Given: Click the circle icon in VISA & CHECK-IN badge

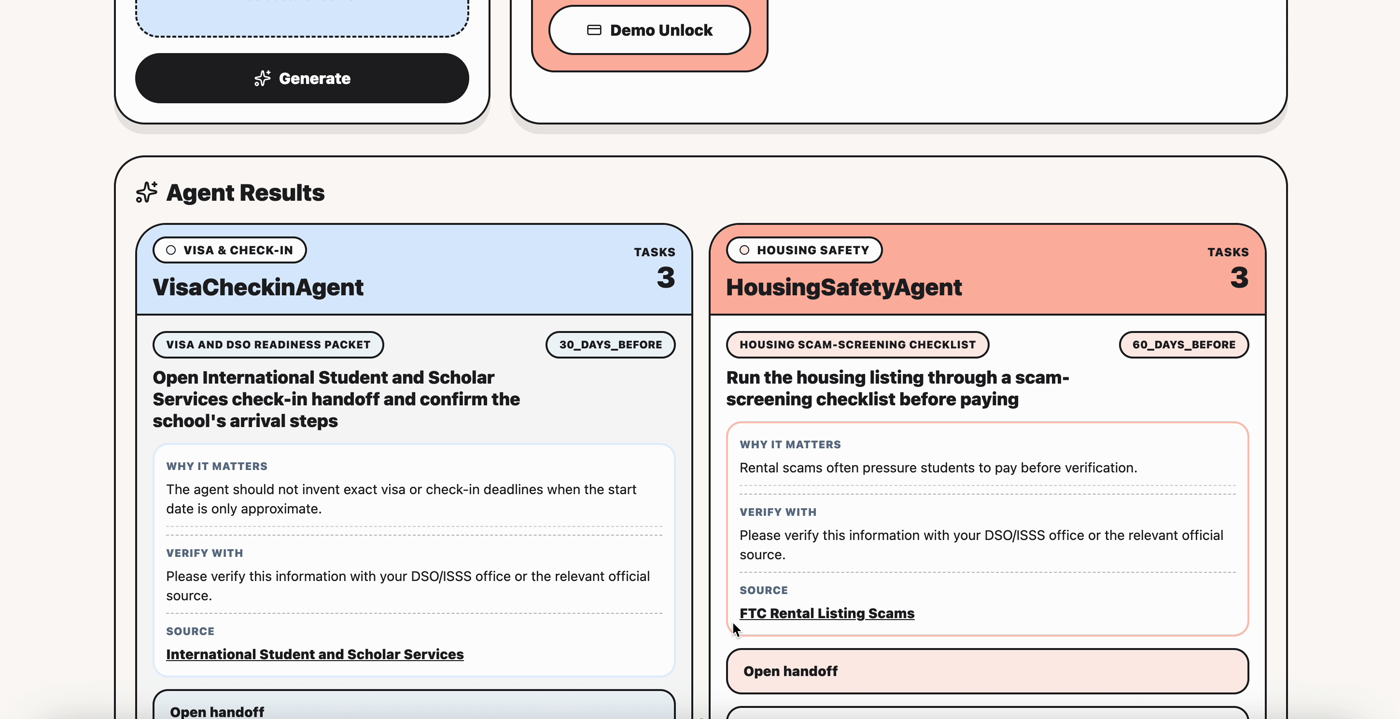Looking at the screenshot, I should tap(171, 250).
